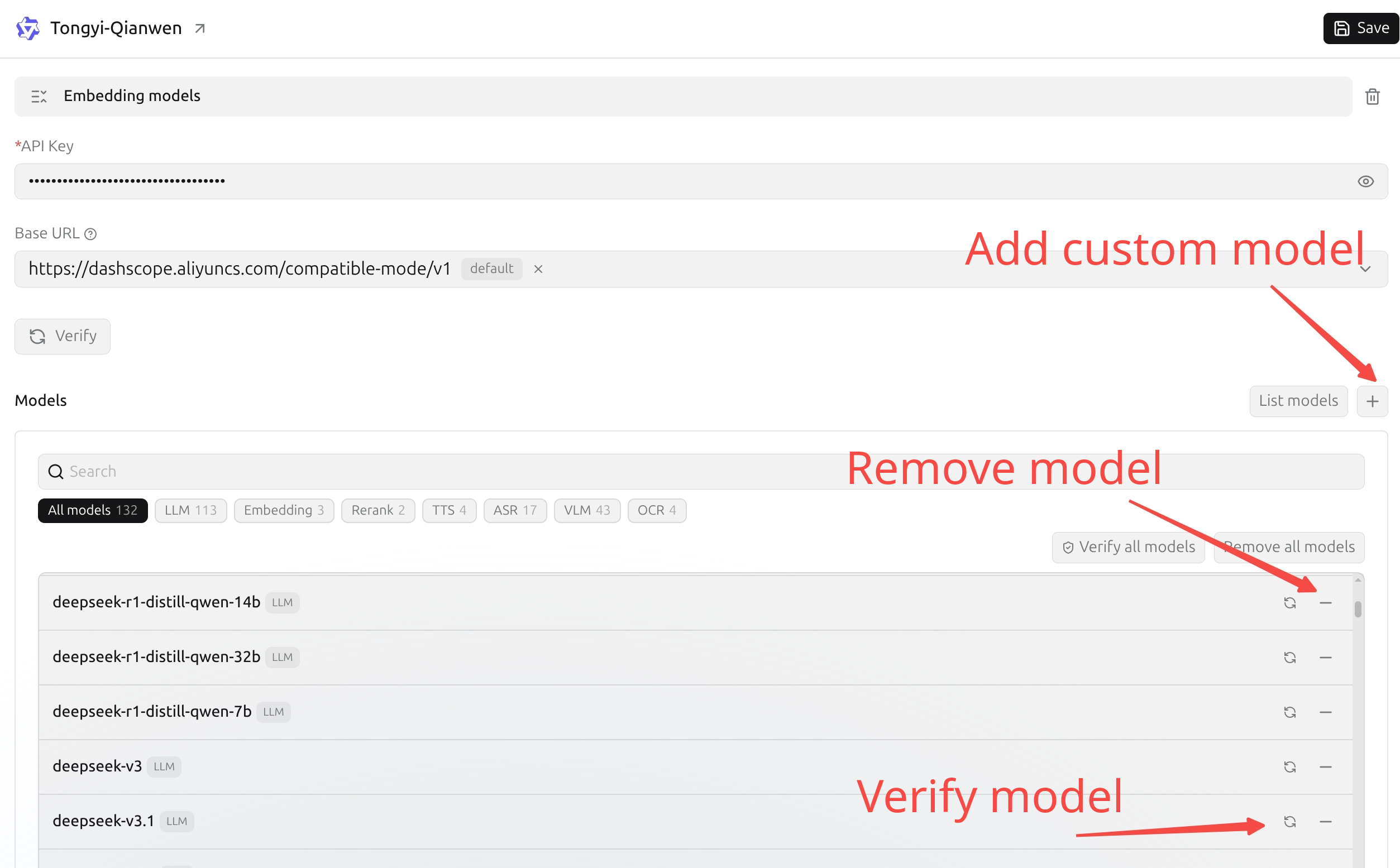The width and height of the screenshot is (1400, 868).
Task: Filter models by TTS
Action: (449, 510)
